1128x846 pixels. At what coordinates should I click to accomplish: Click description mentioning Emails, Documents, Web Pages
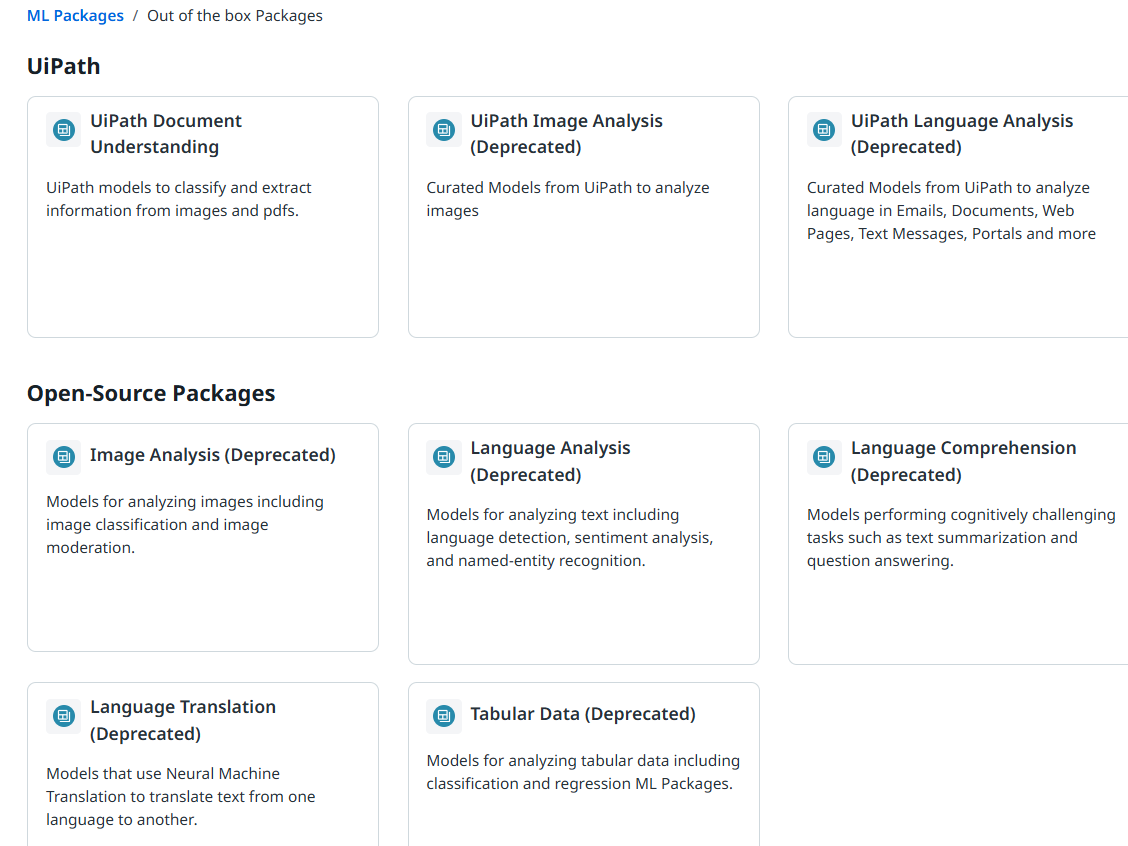point(951,211)
